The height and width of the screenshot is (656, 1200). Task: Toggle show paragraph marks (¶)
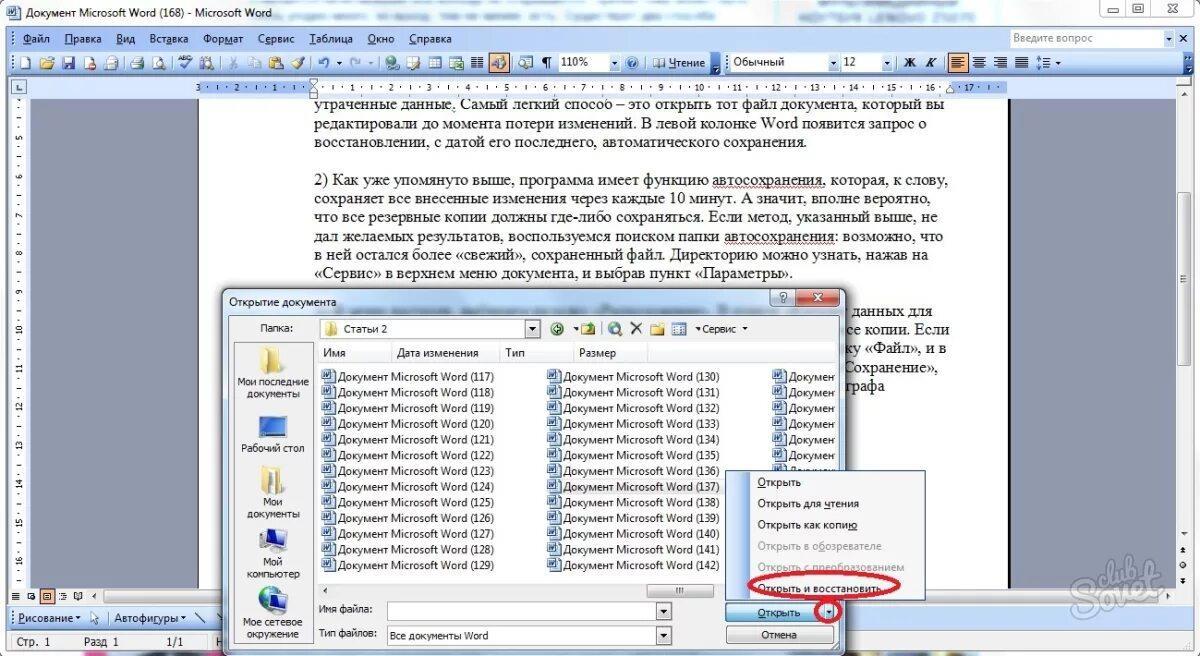pos(546,62)
